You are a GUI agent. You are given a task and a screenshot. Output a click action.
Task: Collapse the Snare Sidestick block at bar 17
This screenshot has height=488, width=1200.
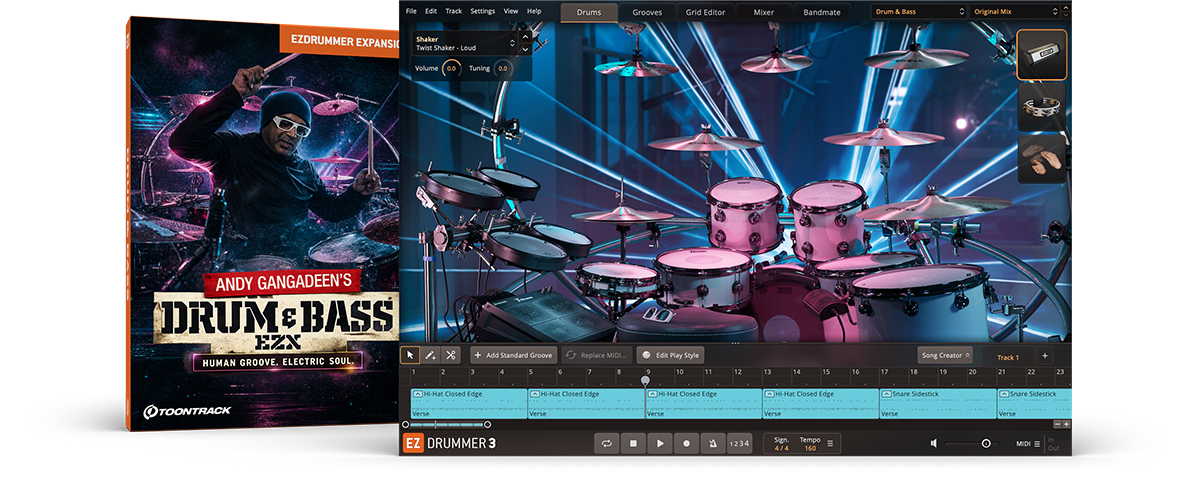(885, 394)
